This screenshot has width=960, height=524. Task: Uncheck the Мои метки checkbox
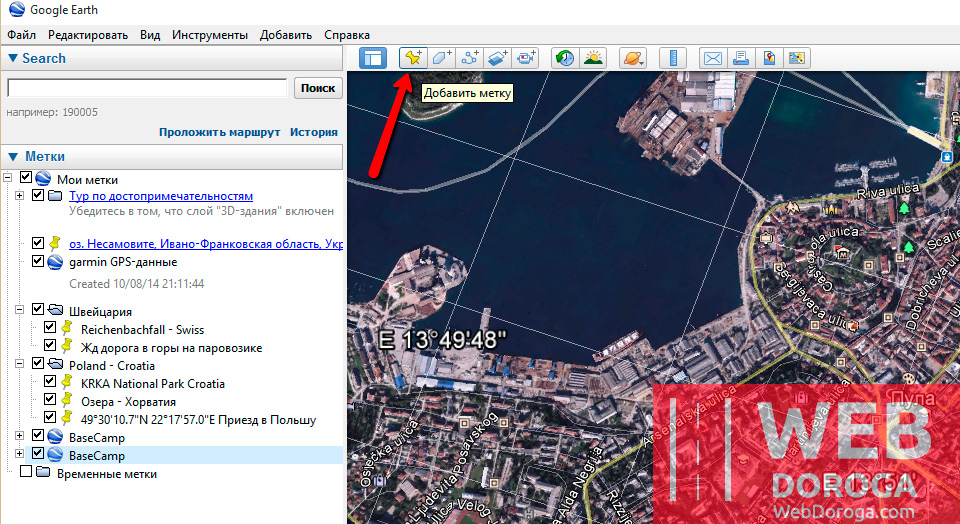pos(26,178)
